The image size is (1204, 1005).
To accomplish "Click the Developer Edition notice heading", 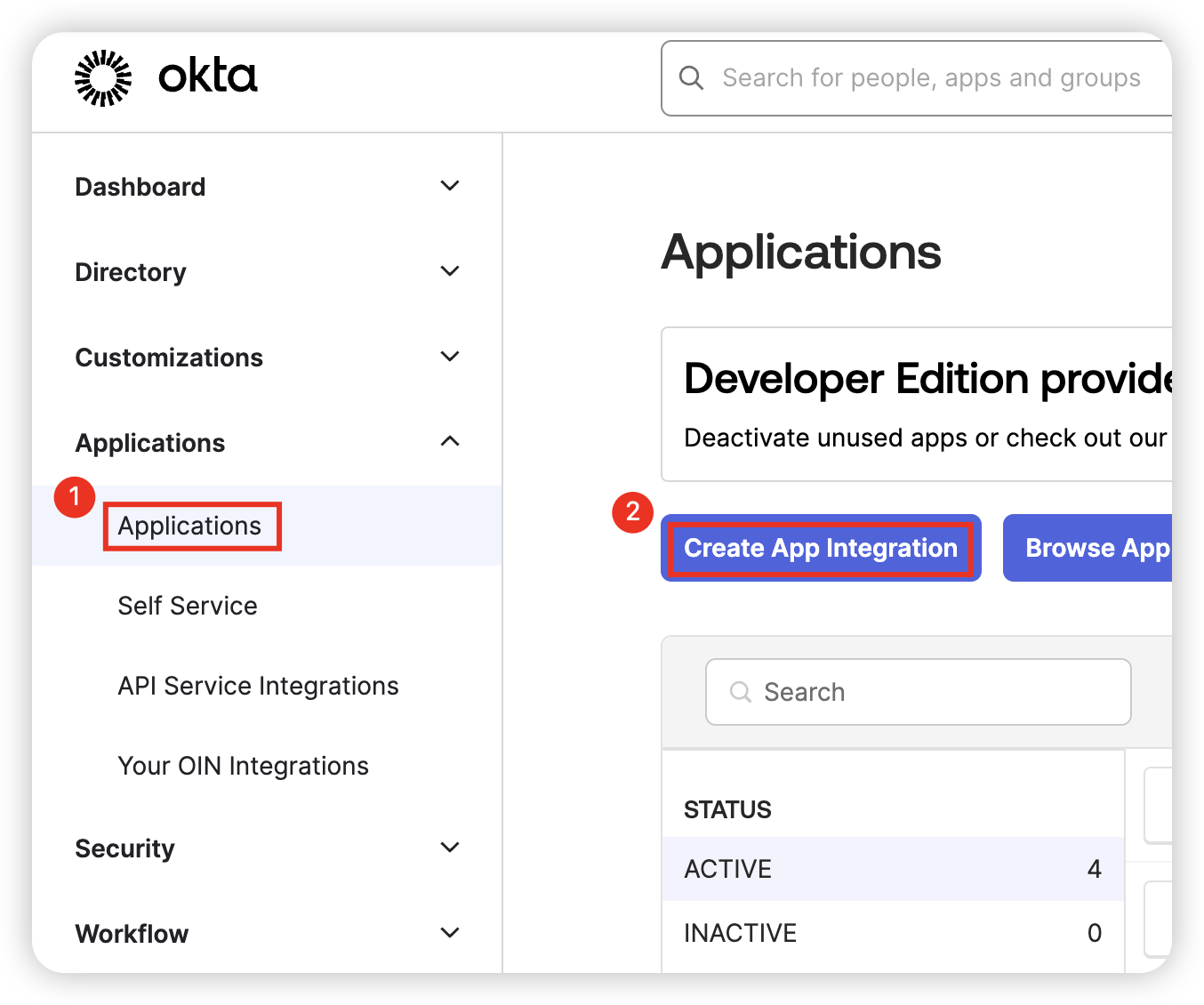I will [928, 379].
